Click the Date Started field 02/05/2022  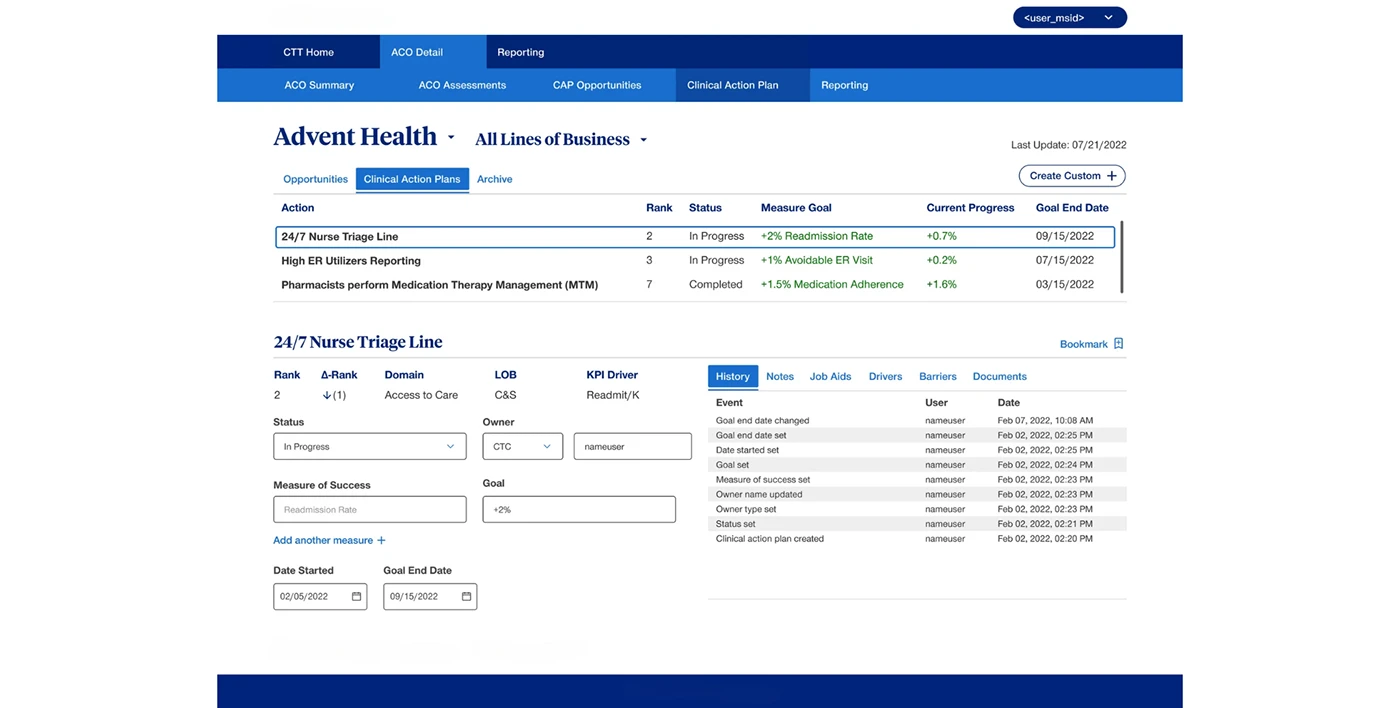pos(320,597)
